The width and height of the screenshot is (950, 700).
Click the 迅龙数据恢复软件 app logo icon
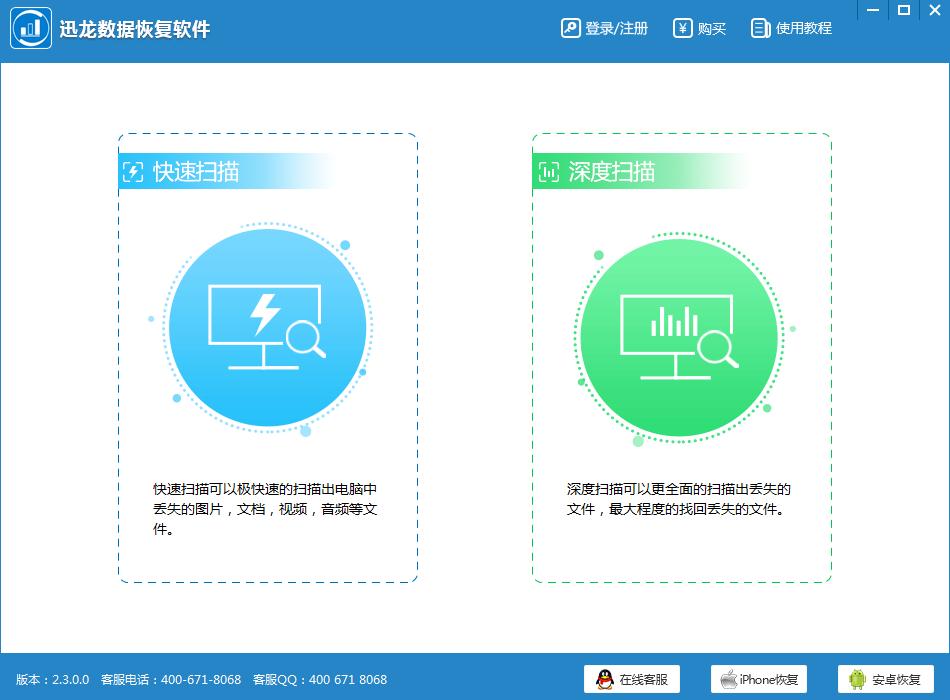[x=31, y=28]
